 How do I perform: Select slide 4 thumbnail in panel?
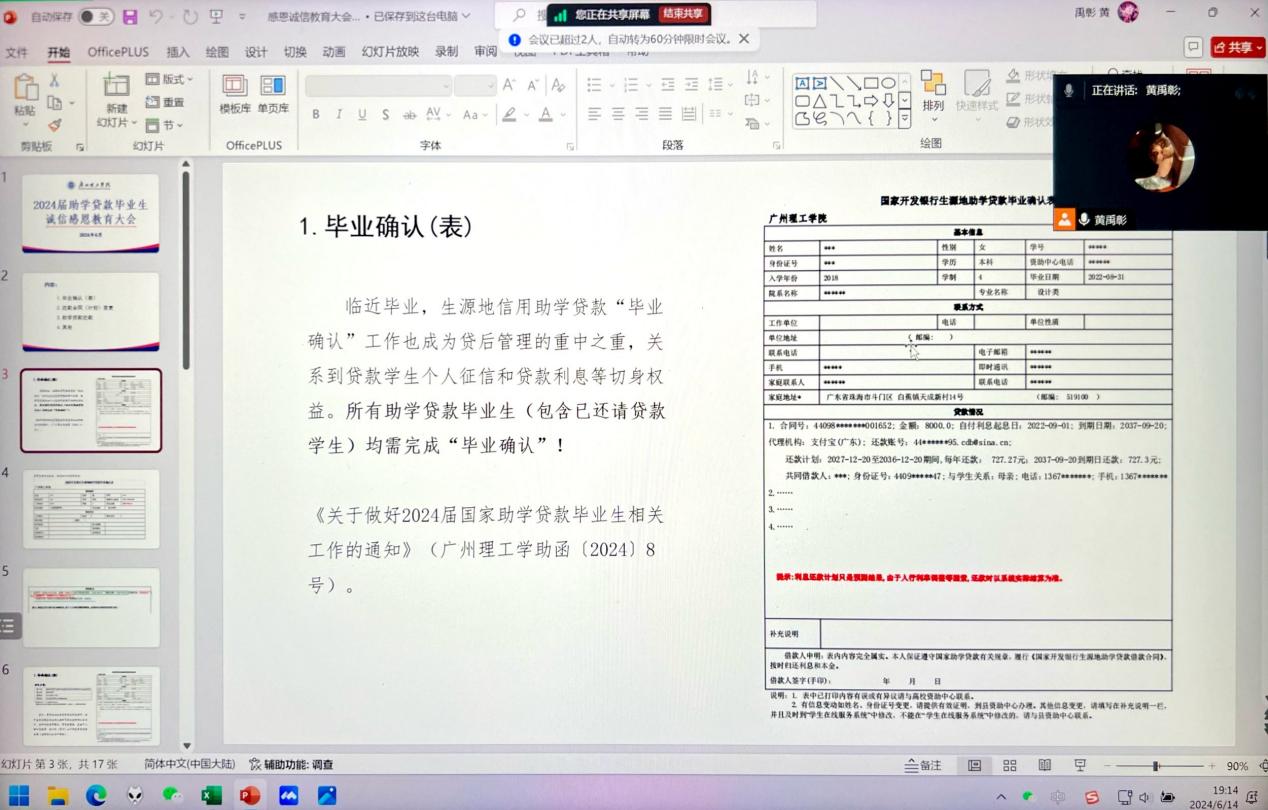[91, 509]
